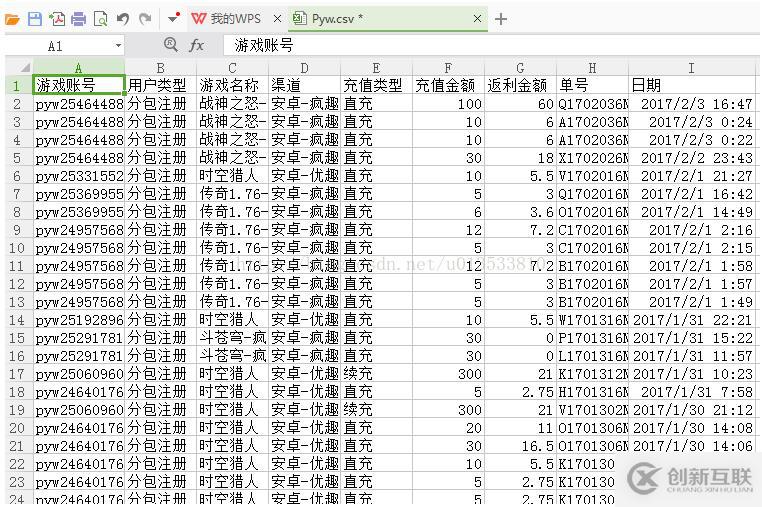Open a file with the folder icon
Image resolution: width=762 pixels, height=507 pixels.
coord(12,19)
